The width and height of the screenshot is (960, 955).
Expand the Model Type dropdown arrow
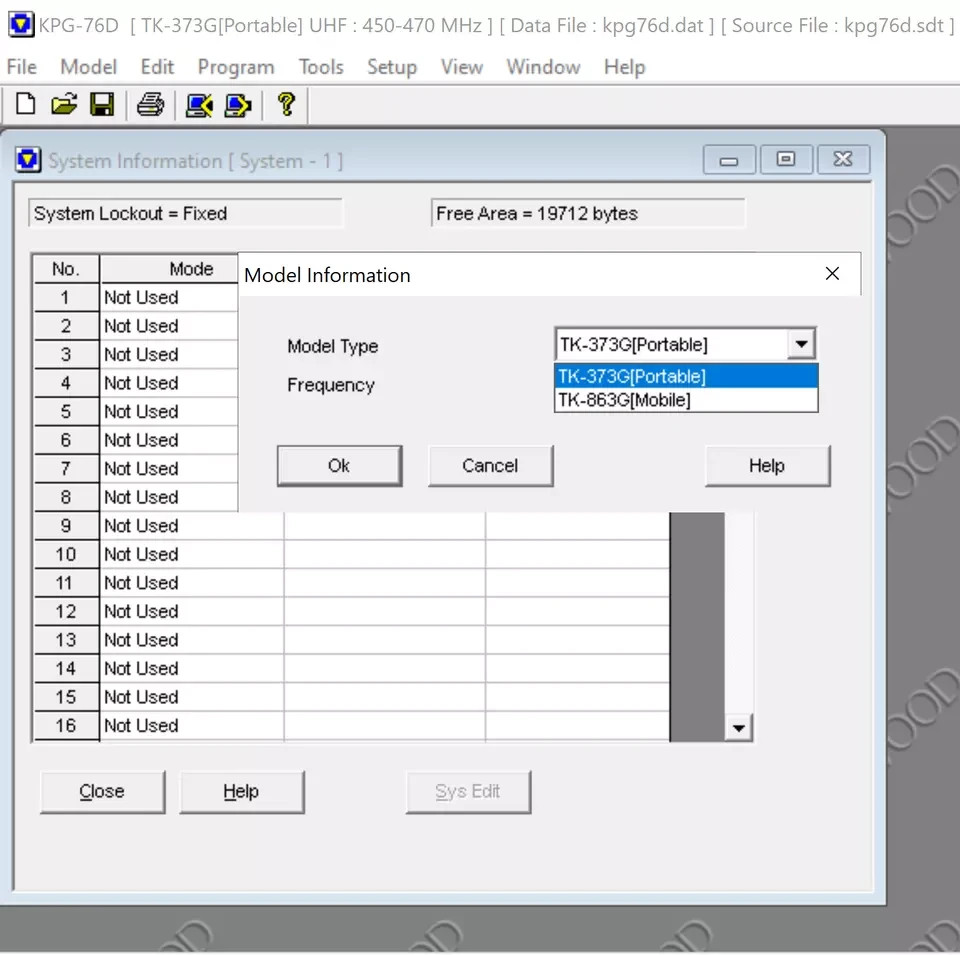click(x=800, y=345)
